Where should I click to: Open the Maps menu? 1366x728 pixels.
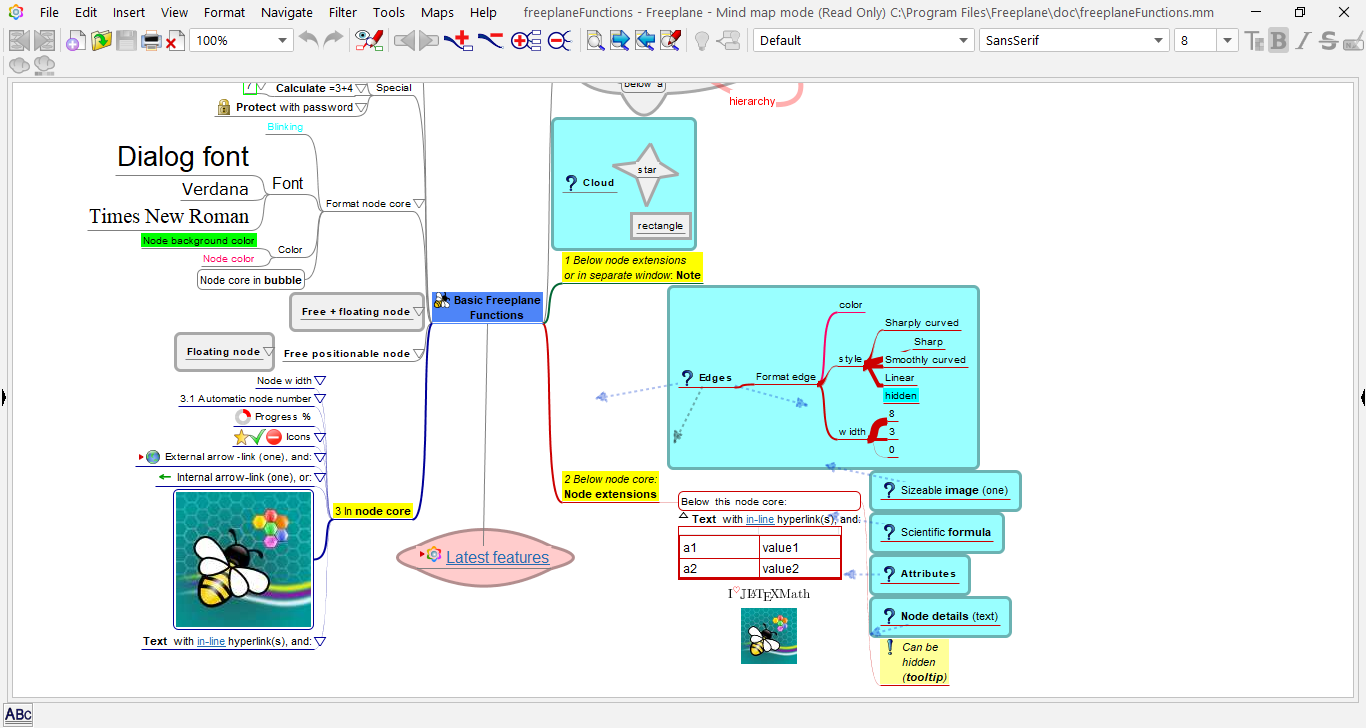(437, 13)
